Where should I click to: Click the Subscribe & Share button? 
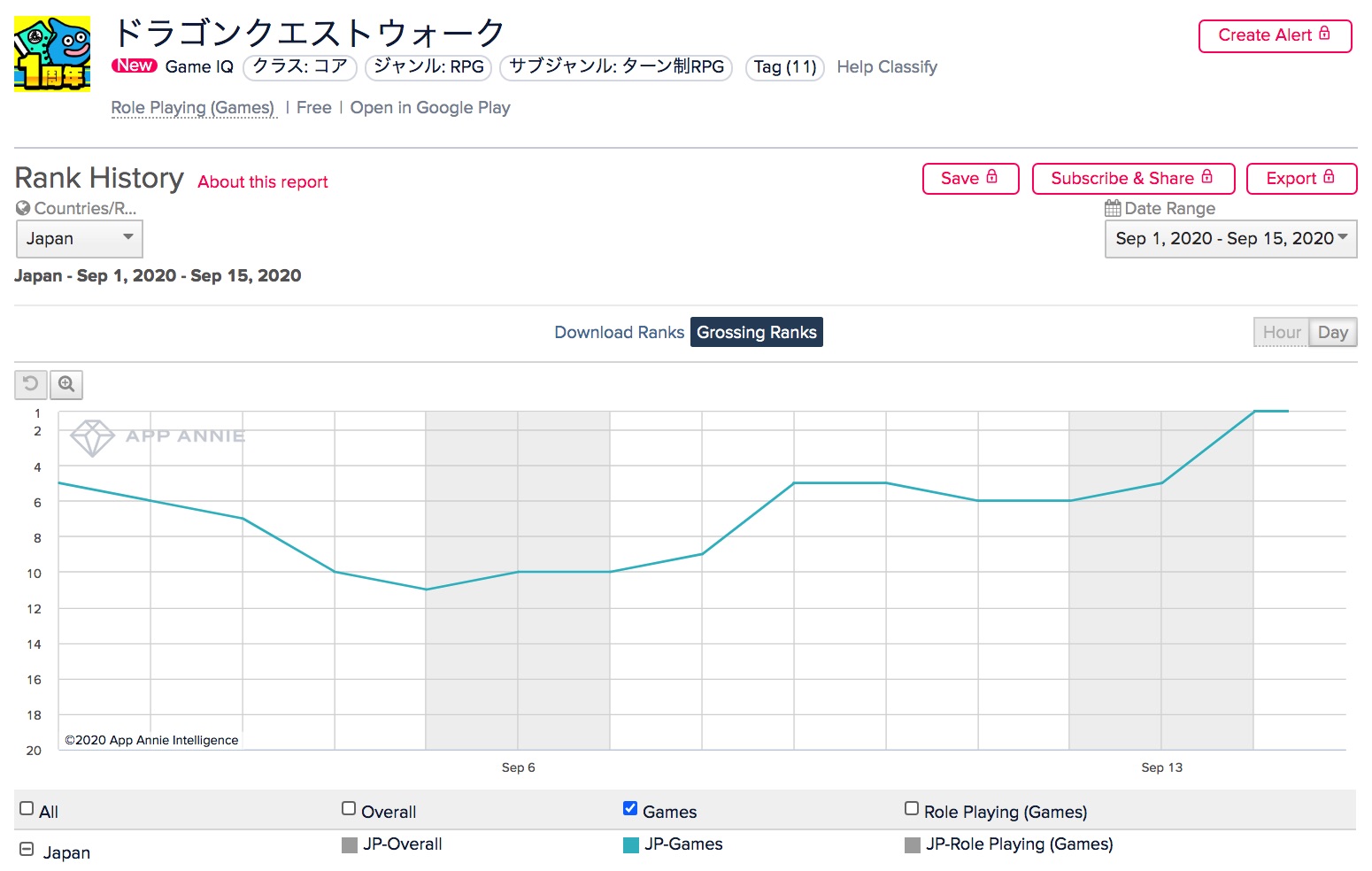pos(1133,178)
